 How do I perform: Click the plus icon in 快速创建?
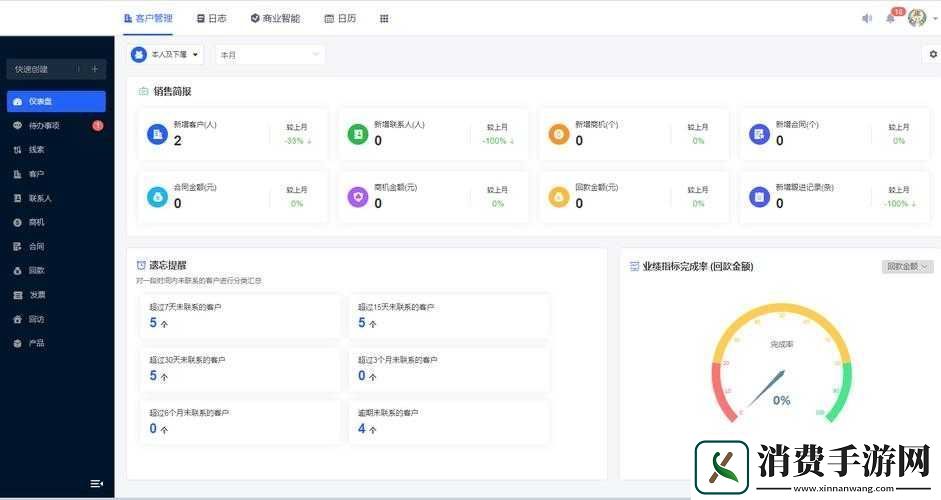click(95, 69)
